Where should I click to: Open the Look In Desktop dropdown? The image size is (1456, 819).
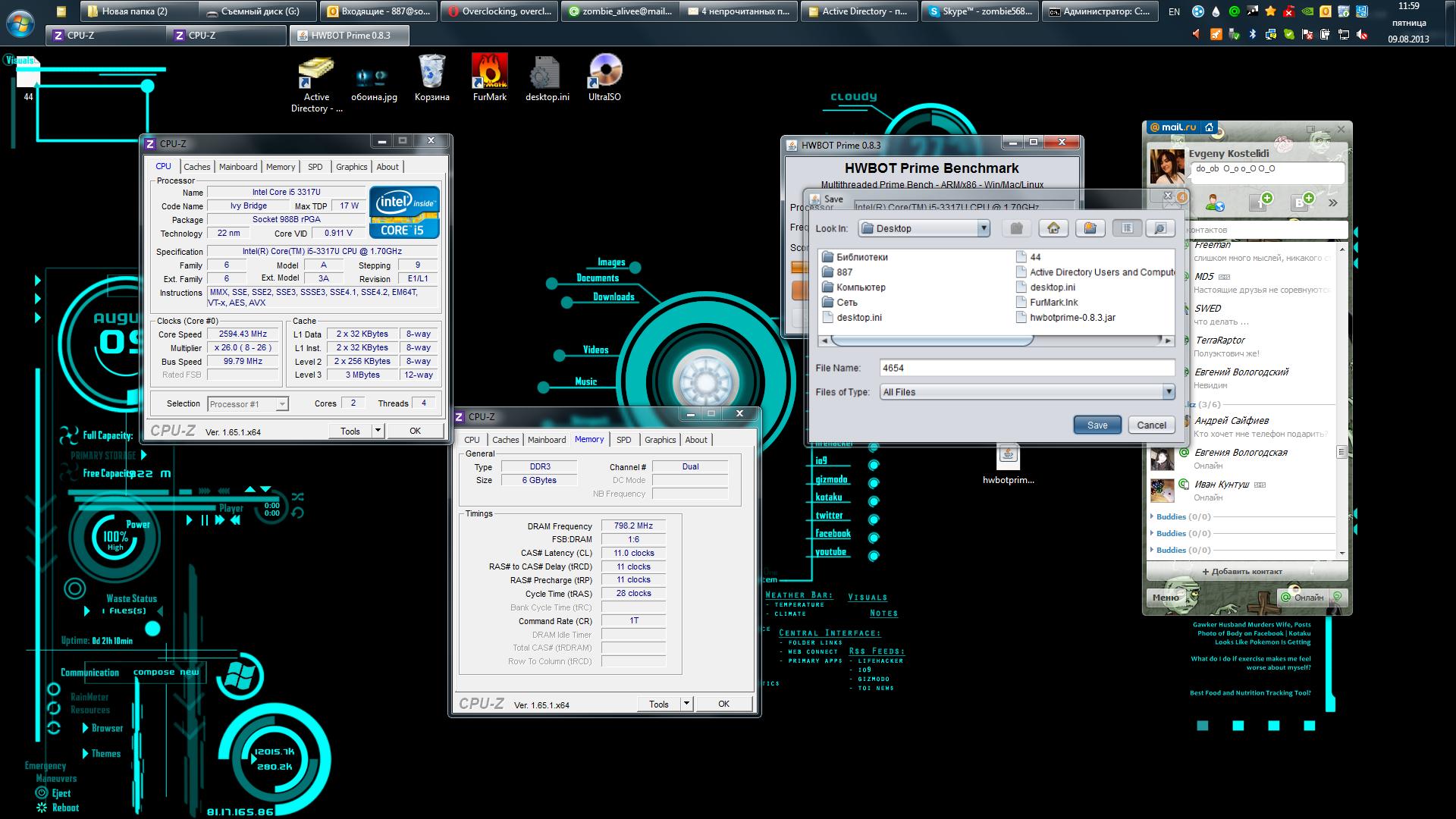click(x=924, y=228)
